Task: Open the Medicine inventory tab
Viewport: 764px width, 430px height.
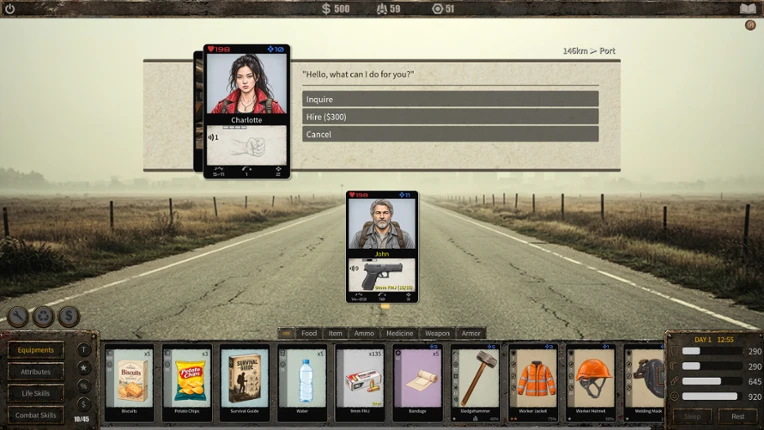Action: [400, 333]
